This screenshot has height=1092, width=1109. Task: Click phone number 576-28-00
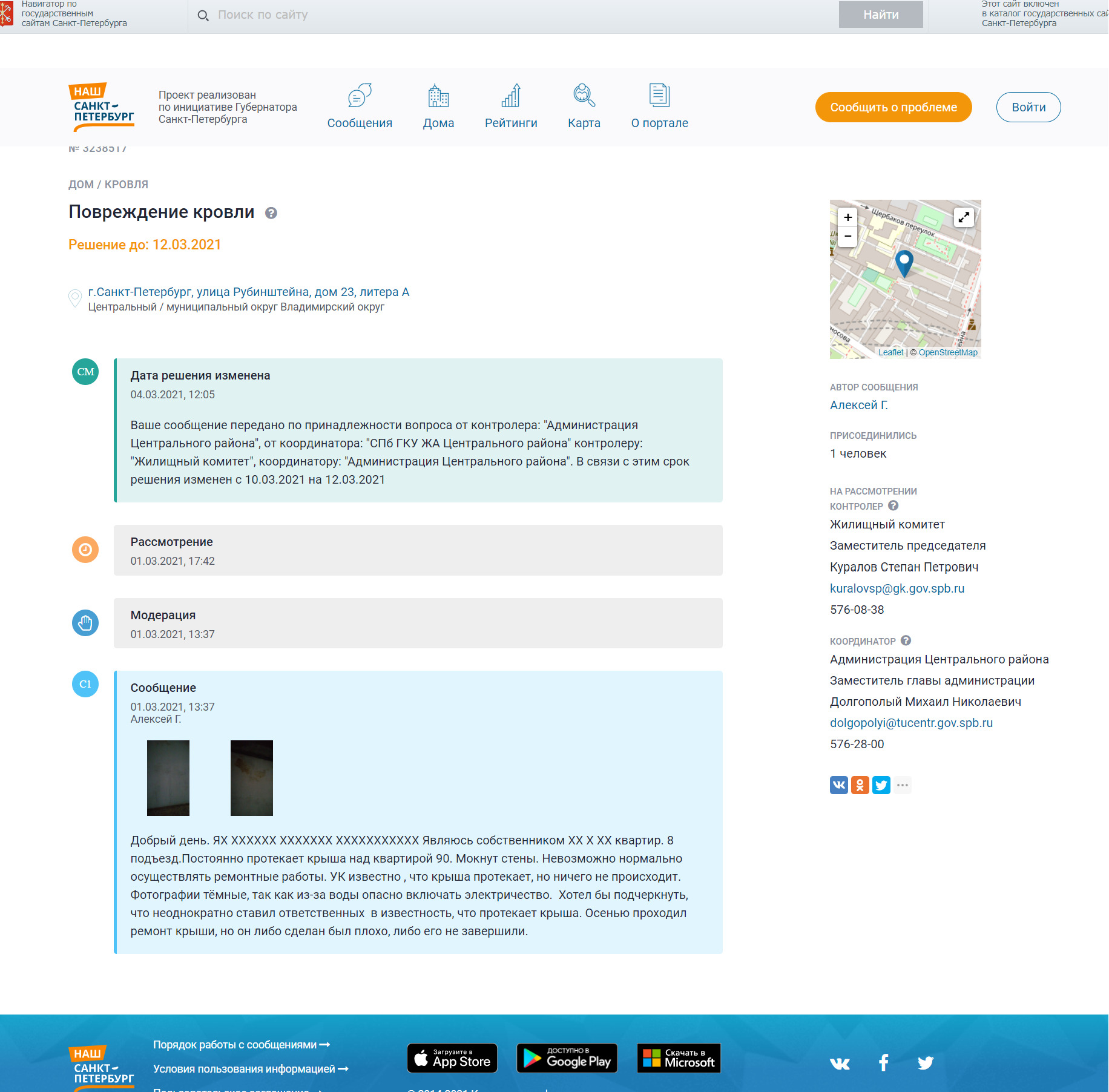click(857, 744)
